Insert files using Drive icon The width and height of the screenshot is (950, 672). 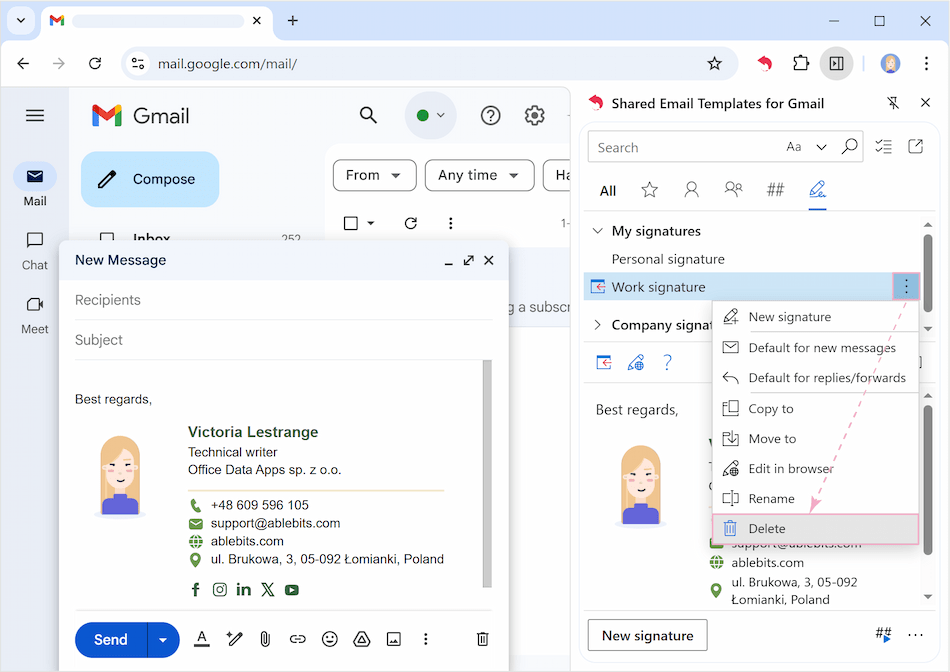click(362, 639)
